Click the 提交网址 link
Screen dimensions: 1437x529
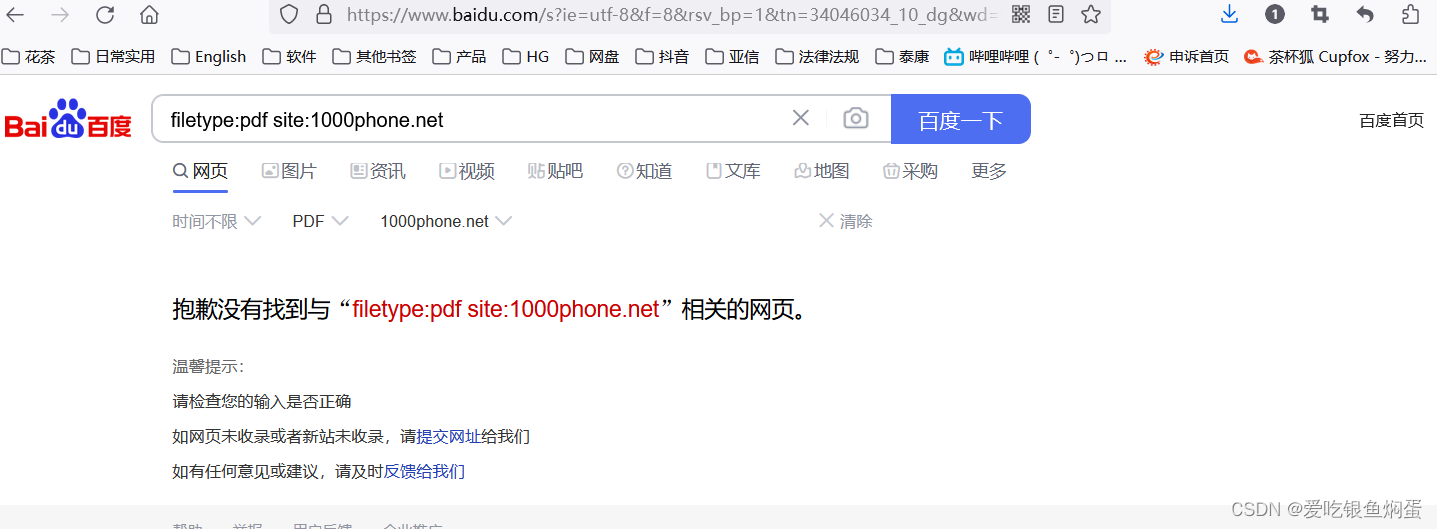pyautogui.click(x=448, y=436)
